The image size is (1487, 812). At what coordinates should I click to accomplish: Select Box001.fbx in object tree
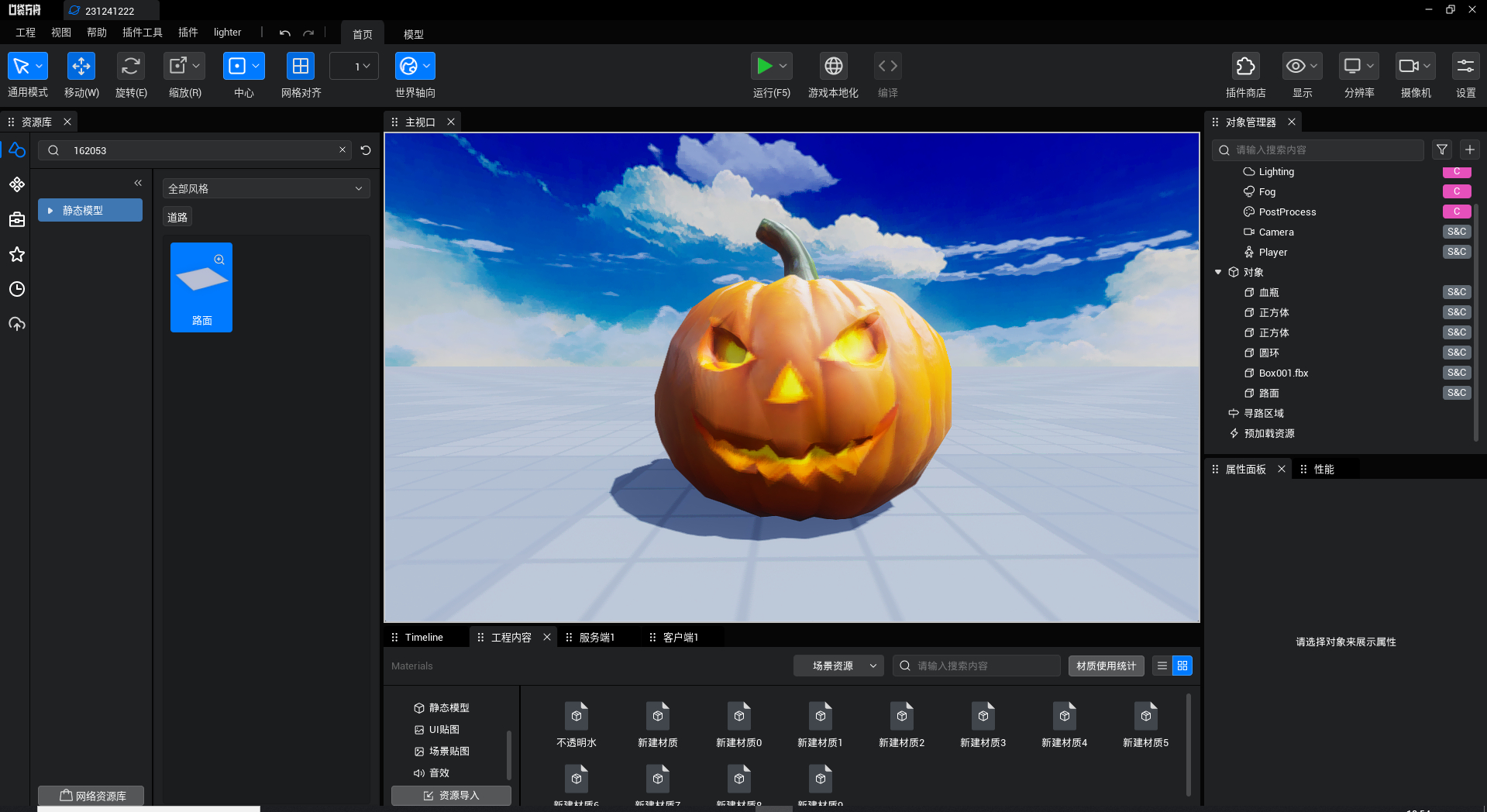click(x=1283, y=373)
